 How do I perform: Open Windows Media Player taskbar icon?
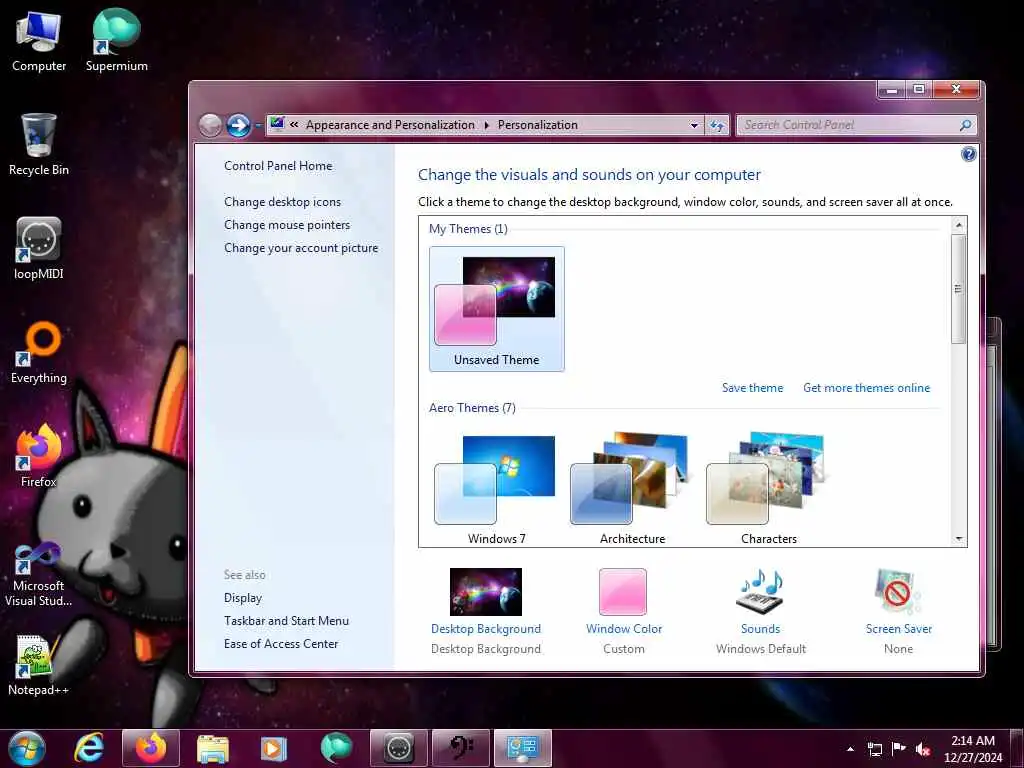tap(274, 748)
